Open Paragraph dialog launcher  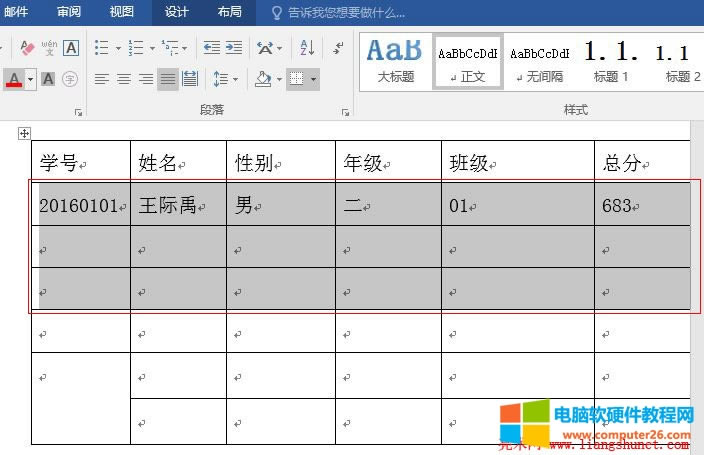coord(345,112)
